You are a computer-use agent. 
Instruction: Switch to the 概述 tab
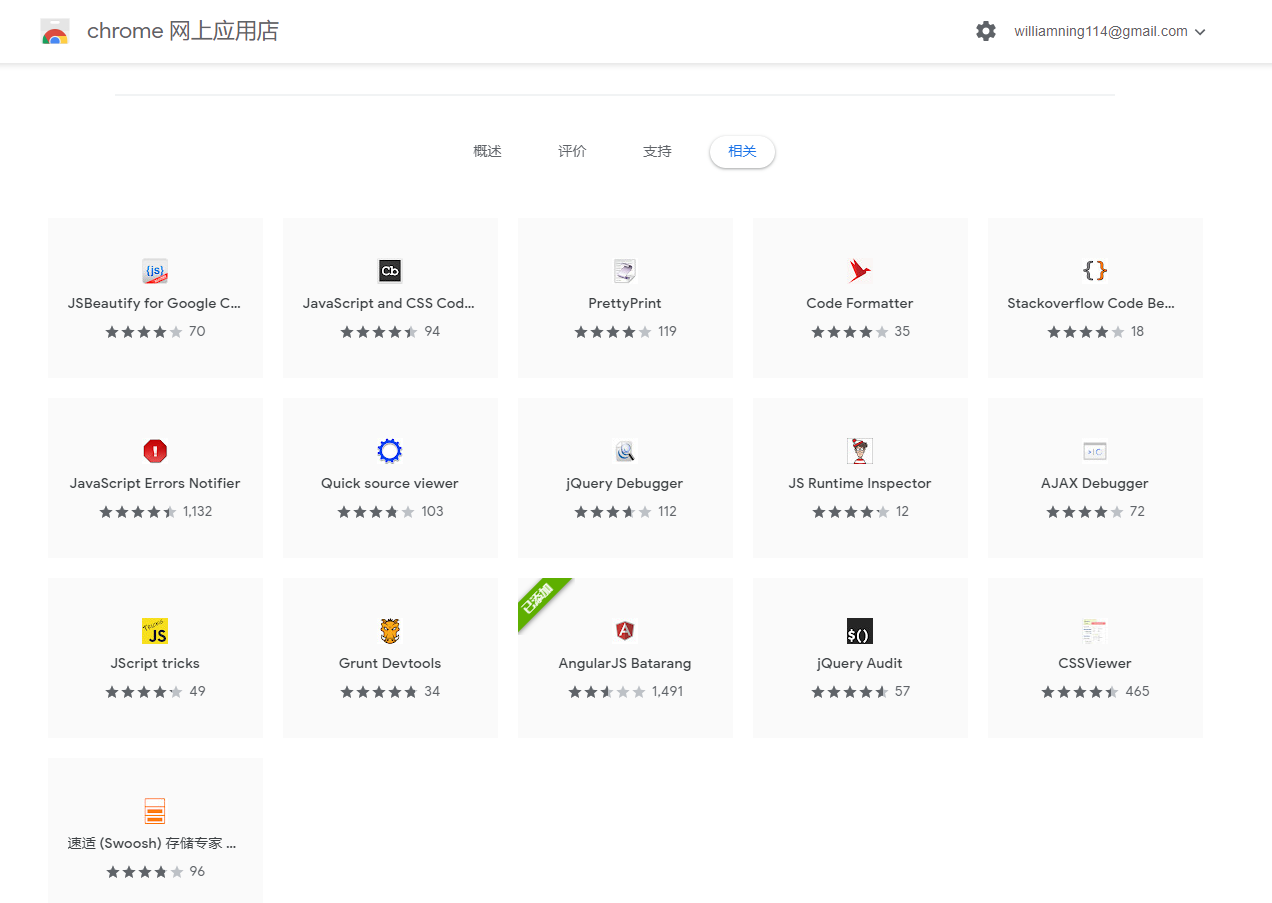(487, 152)
